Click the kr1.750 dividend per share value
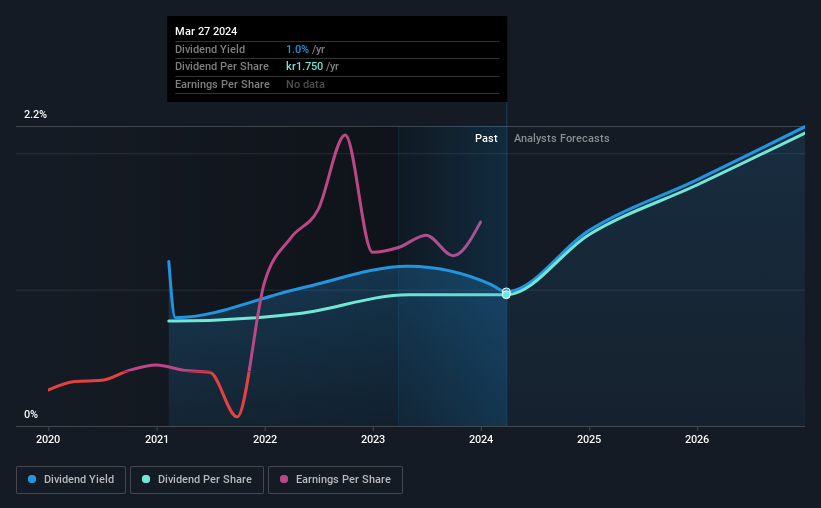 pos(304,67)
